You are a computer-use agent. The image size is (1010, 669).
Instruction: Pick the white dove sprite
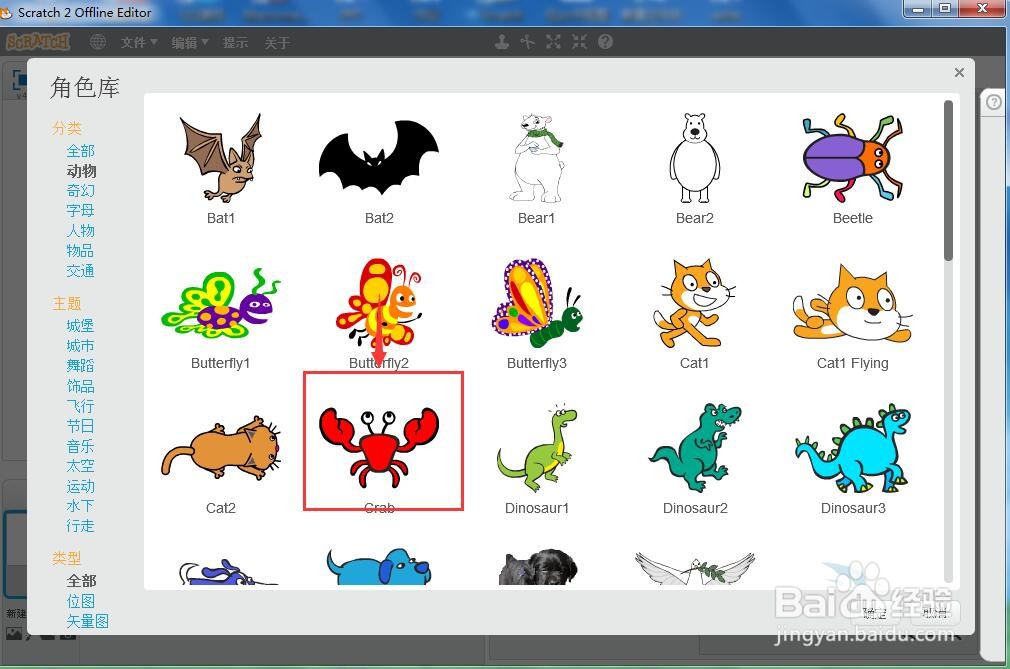click(x=694, y=568)
